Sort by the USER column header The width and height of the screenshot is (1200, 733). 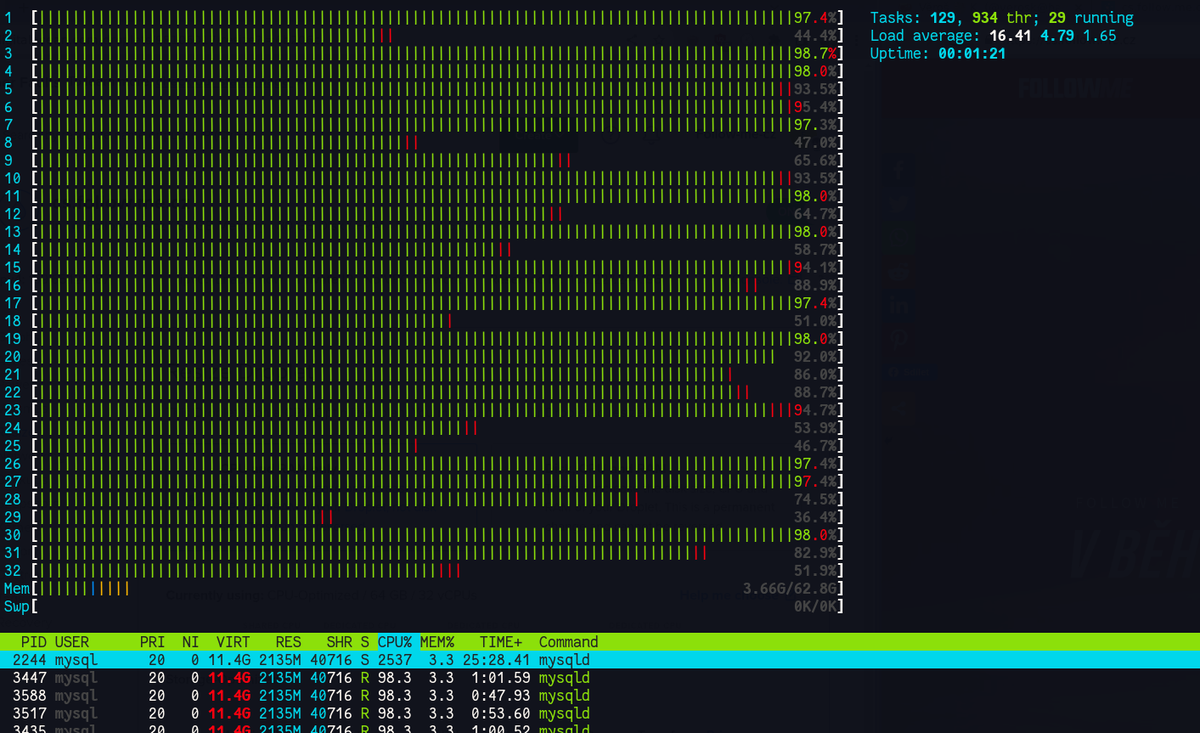(x=72, y=642)
